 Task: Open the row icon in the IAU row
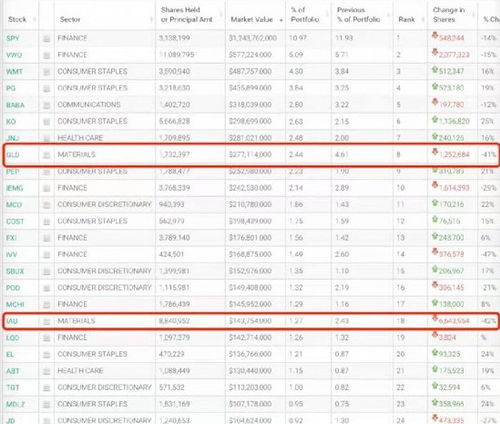[x=47, y=321]
